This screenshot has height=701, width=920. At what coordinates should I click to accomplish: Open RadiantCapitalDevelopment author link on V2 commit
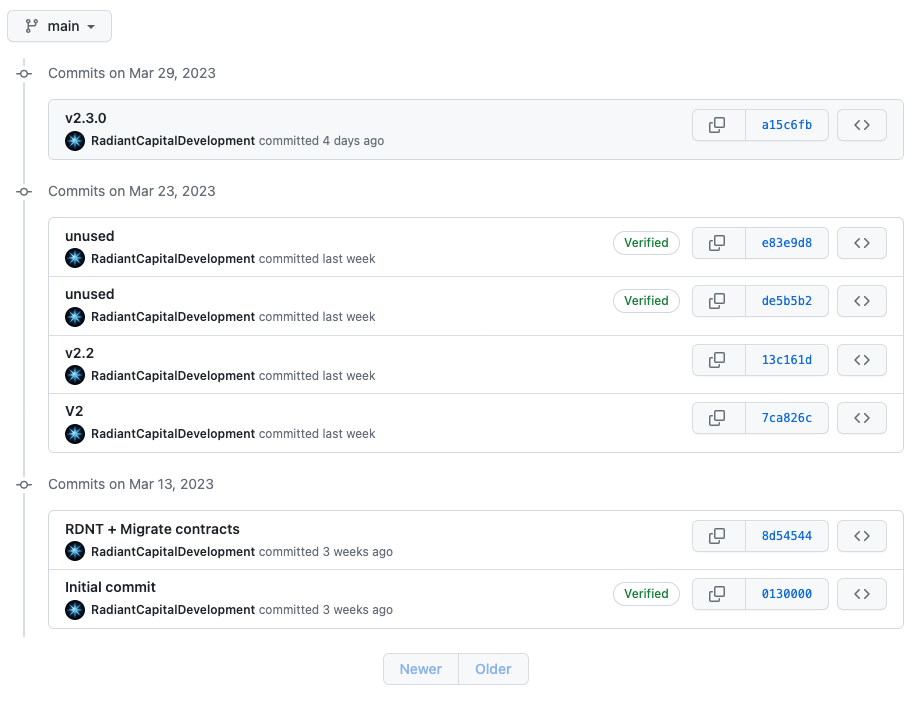point(173,434)
